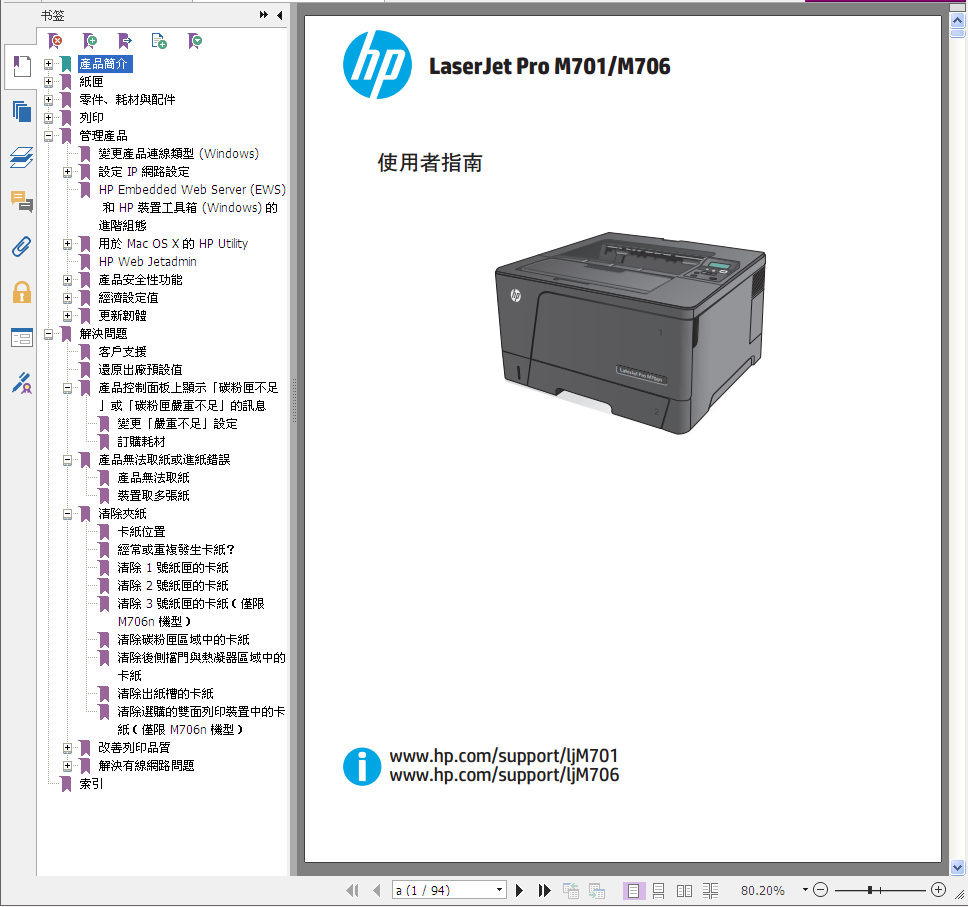
Task: Open the Bookmarks sidebar panel
Action: coord(22,67)
